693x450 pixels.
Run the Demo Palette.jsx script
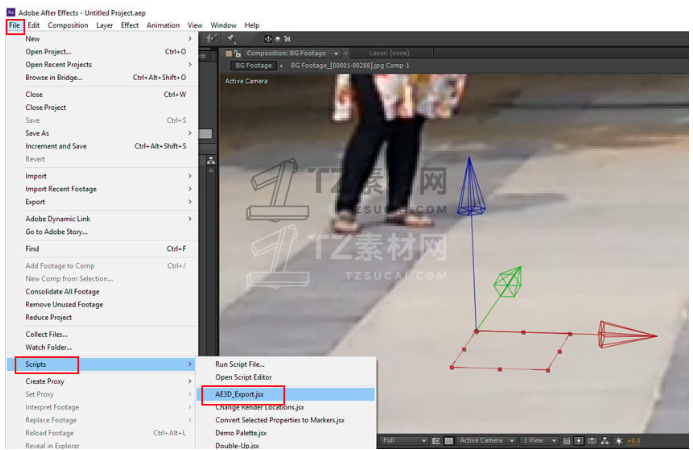click(287, 433)
